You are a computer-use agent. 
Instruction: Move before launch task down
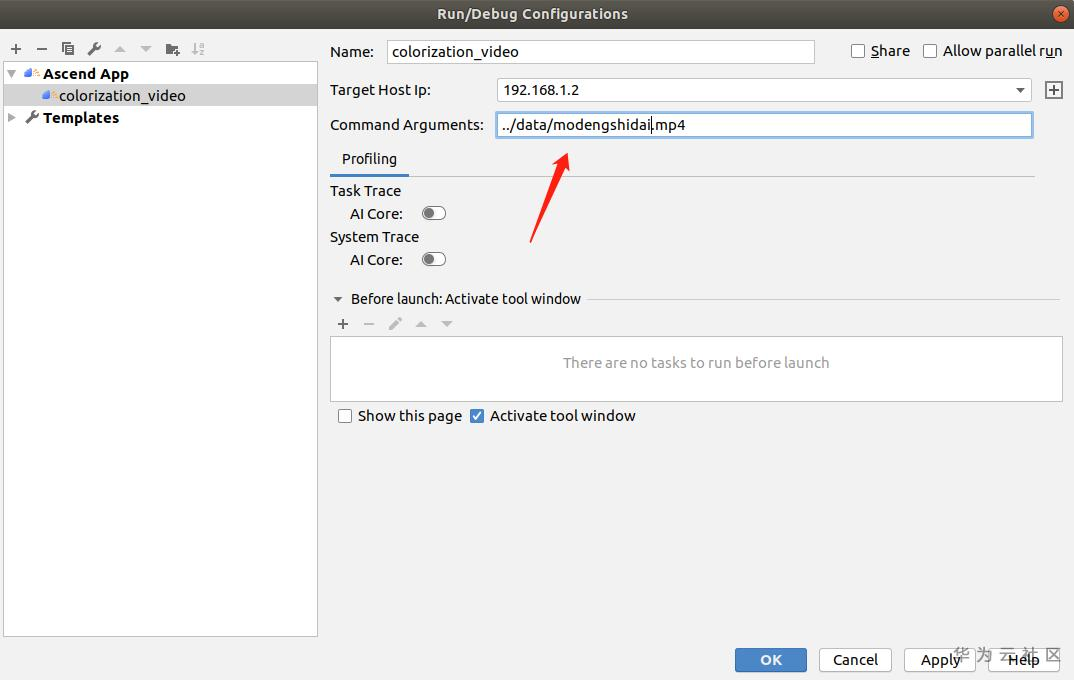tap(447, 324)
